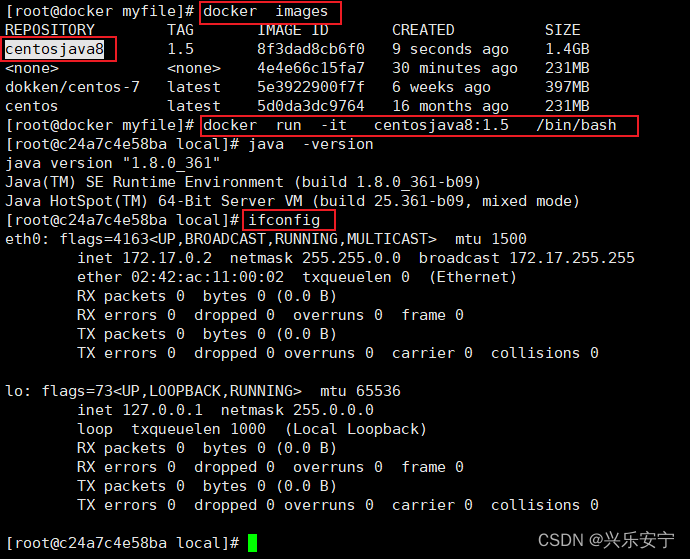Viewport: 690px width, 559px height.
Task: Click the '16 months ago' created value
Action: coord(450,106)
